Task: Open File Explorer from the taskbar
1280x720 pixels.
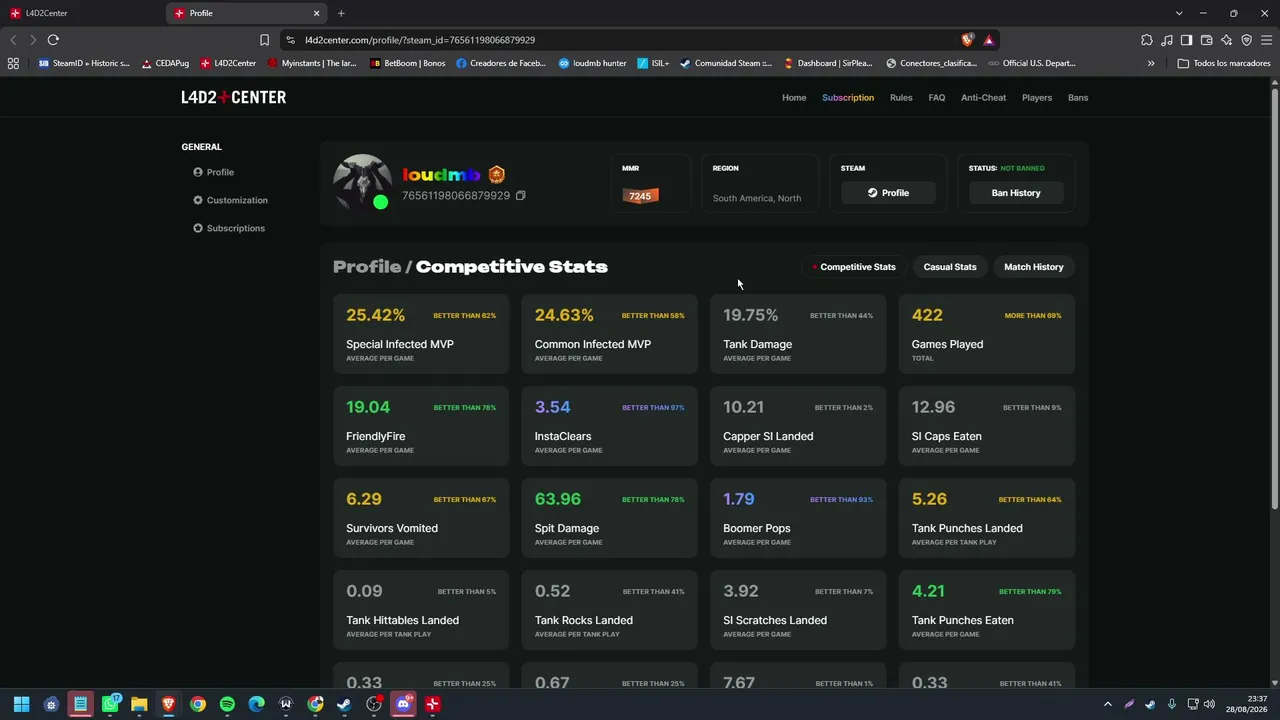Action: 139,704
